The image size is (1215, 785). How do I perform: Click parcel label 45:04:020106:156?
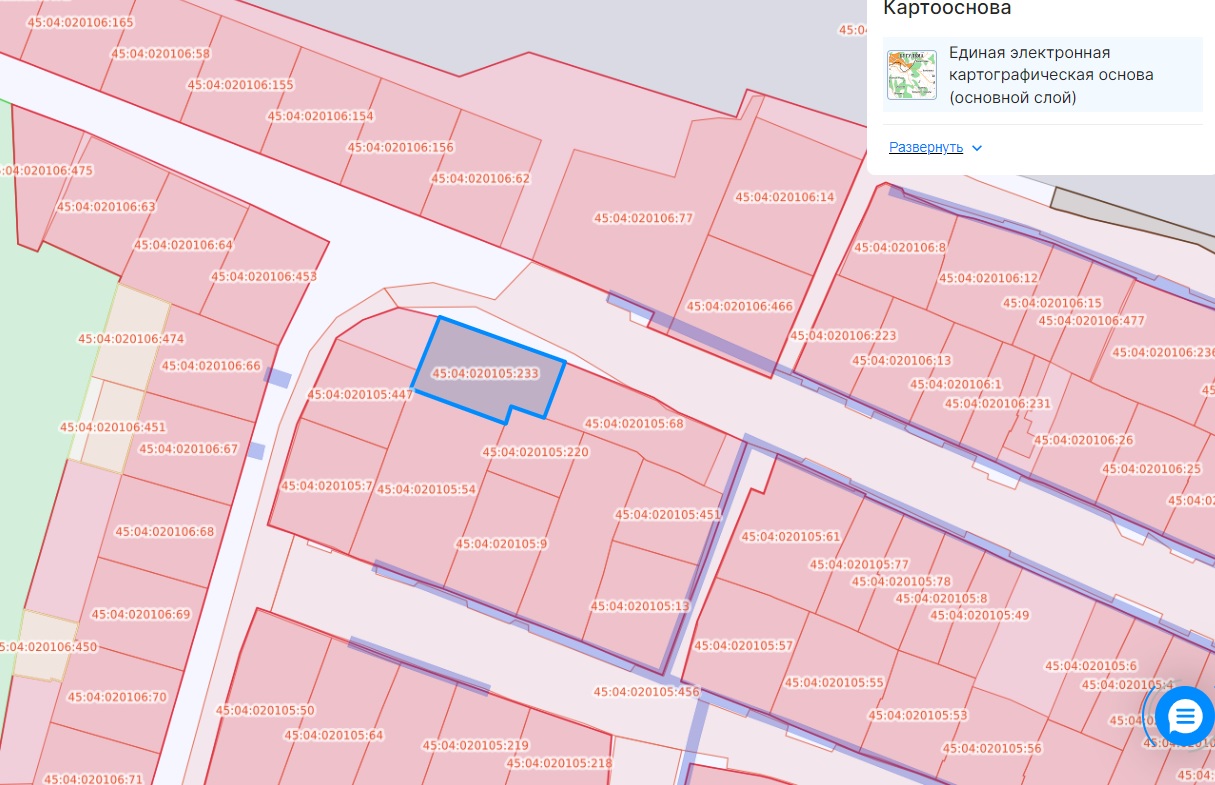(400, 147)
